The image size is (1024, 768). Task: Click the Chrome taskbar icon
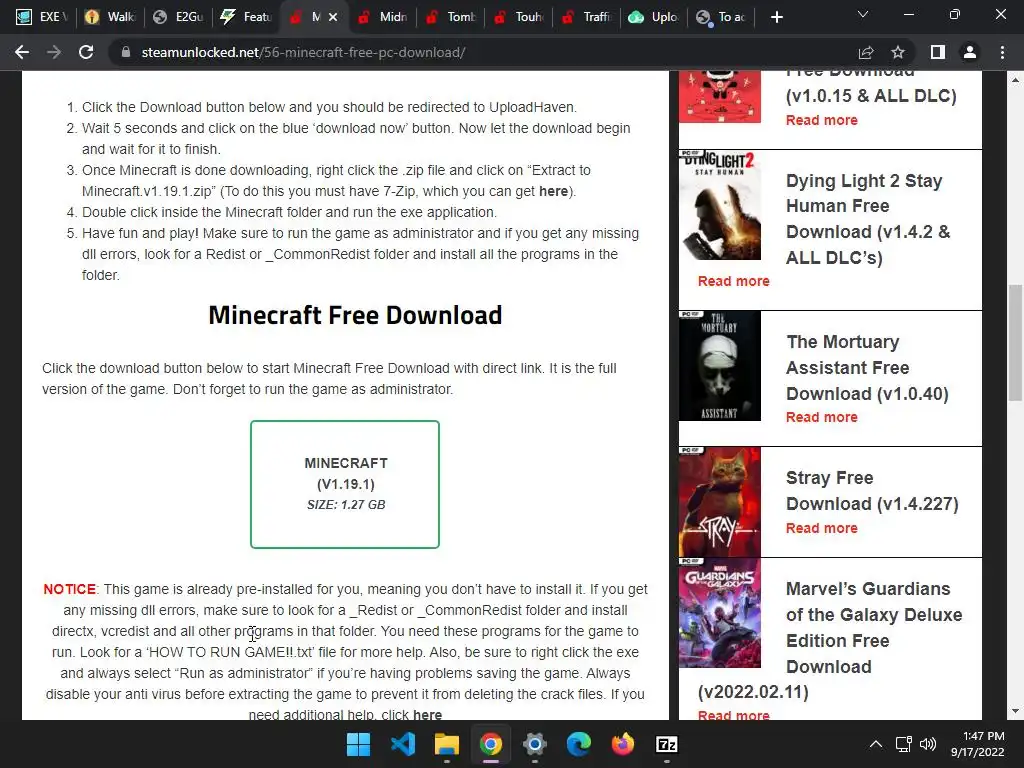pos(490,744)
